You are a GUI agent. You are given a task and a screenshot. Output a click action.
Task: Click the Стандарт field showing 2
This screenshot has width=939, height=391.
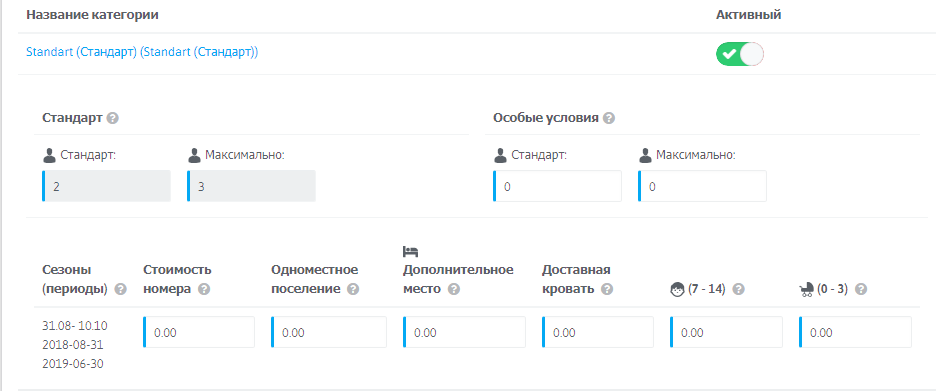[107, 186]
